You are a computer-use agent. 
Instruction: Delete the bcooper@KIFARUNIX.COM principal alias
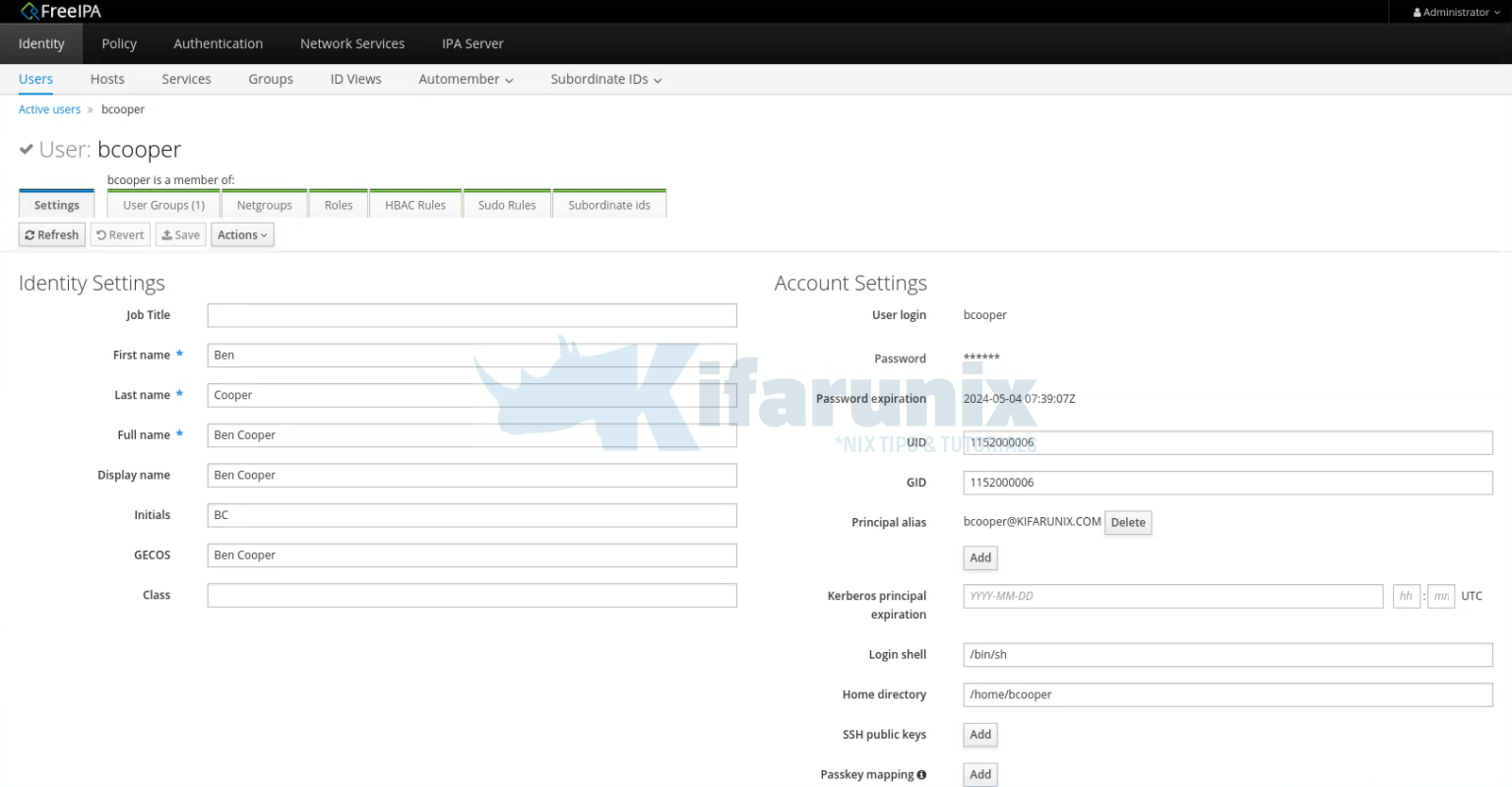[1127, 522]
